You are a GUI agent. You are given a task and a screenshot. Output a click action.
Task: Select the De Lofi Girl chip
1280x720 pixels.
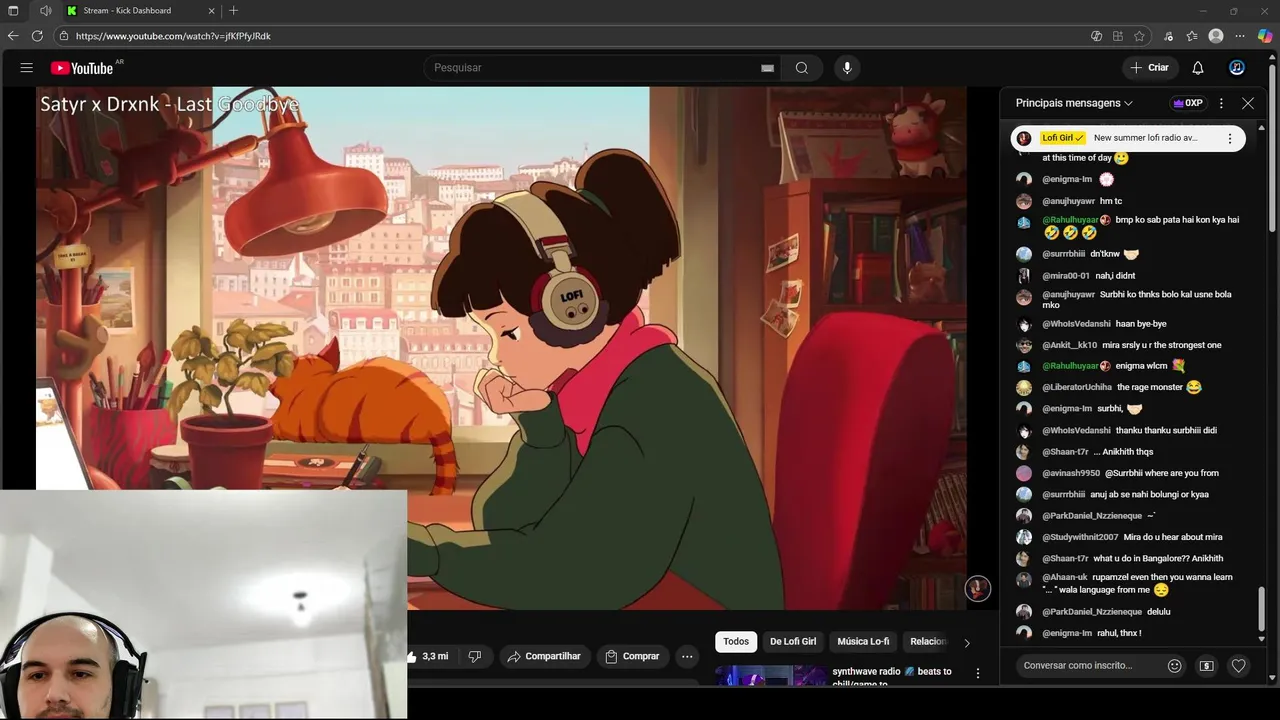[x=793, y=642]
